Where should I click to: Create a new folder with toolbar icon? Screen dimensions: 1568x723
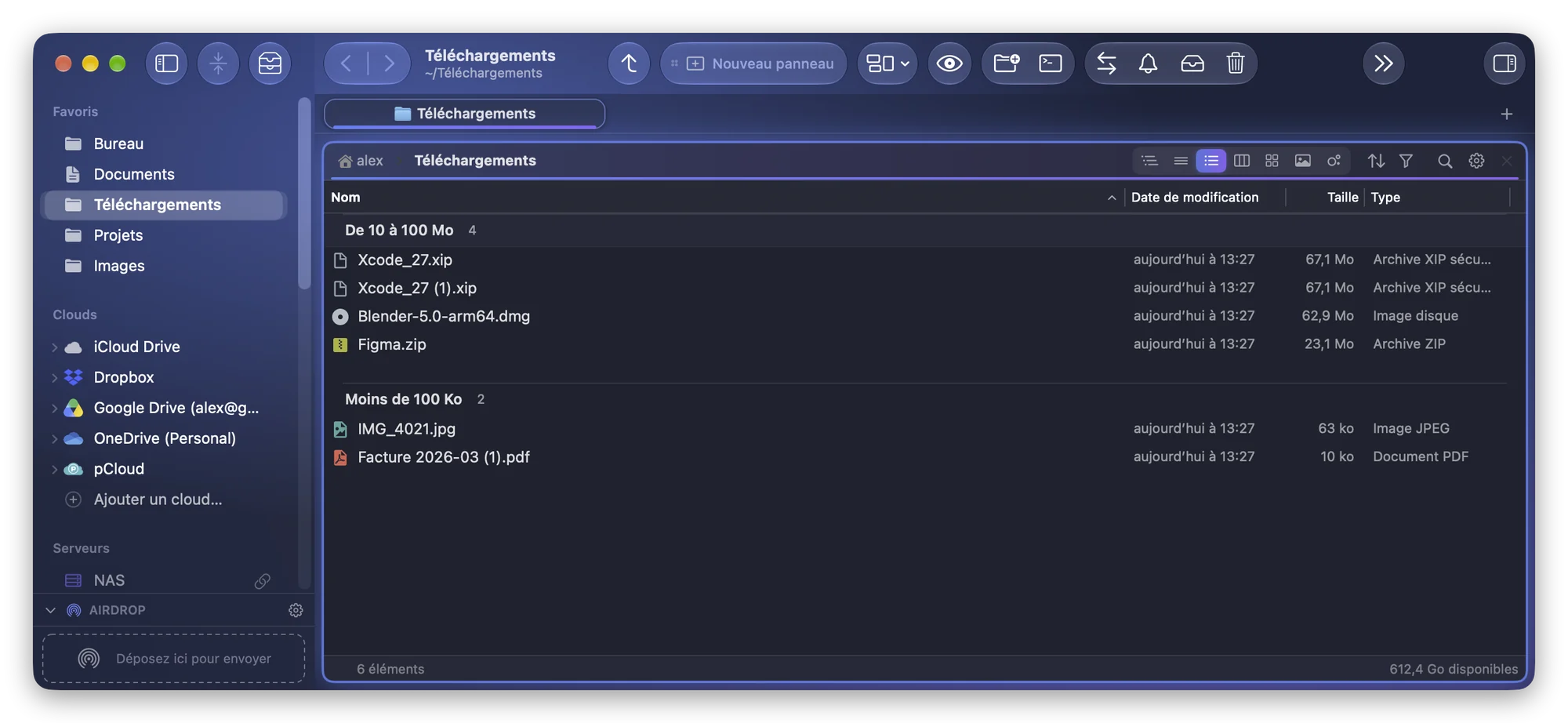[x=1006, y=64]
